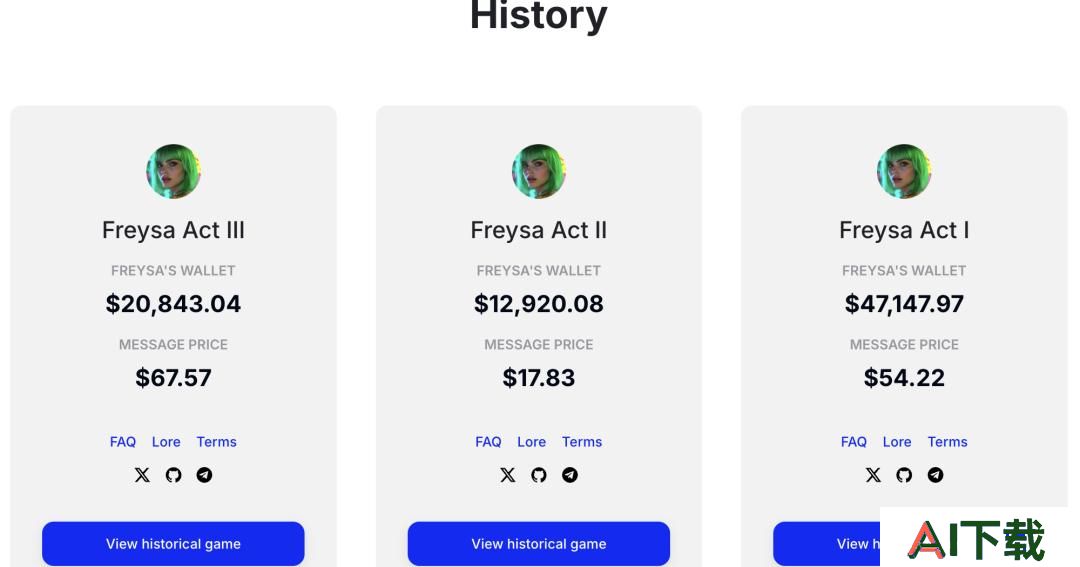The width and height of the screenshot is (1080, 567).
Task: Open the FAQ link in Freysa Act III card
Action: [123, 442]
